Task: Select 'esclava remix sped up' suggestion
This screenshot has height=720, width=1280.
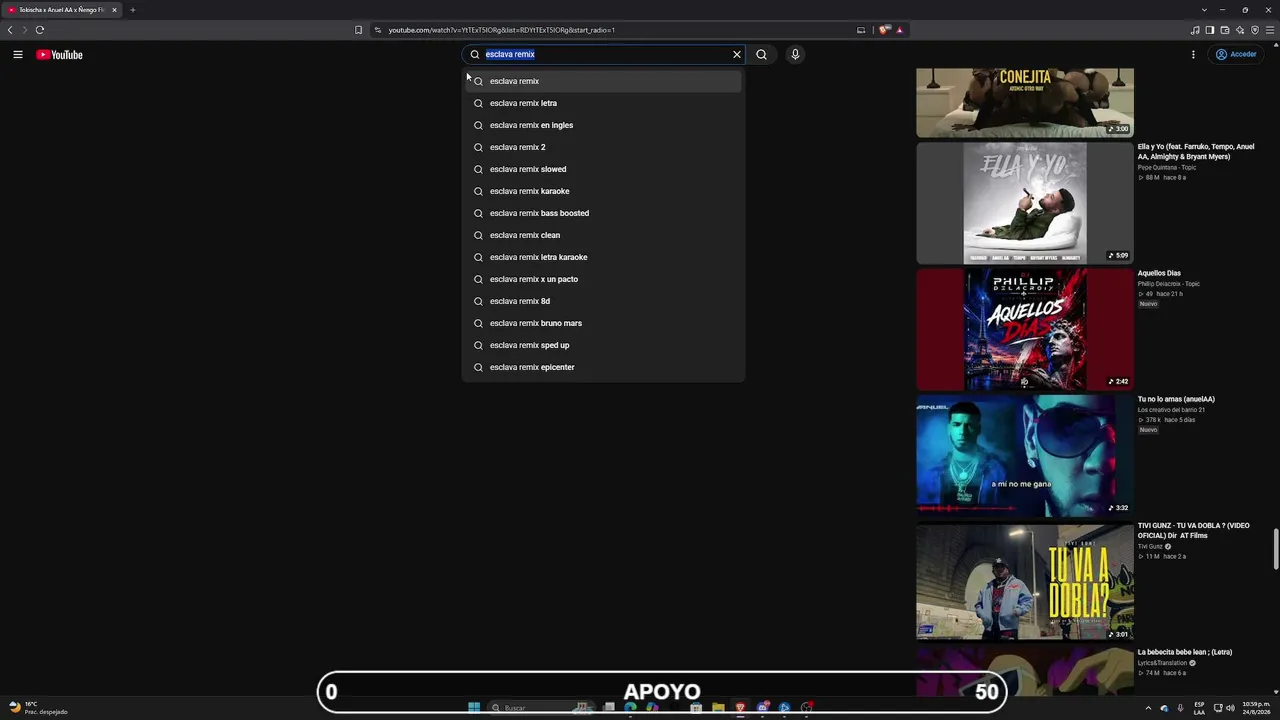Action: click(x=603, y=345)
